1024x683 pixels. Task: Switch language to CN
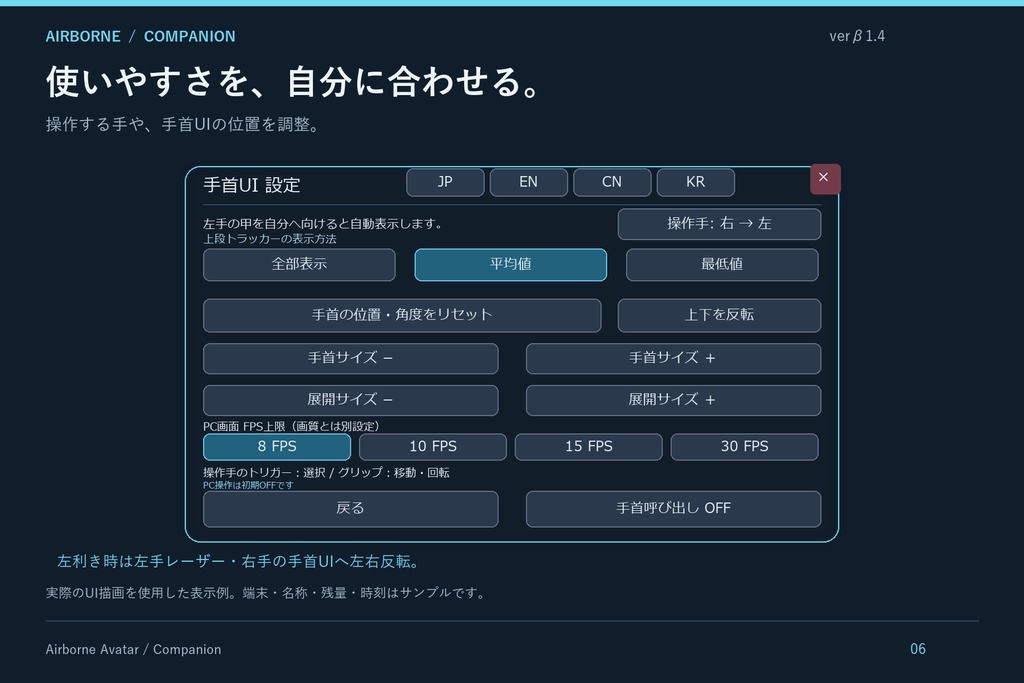612,182
